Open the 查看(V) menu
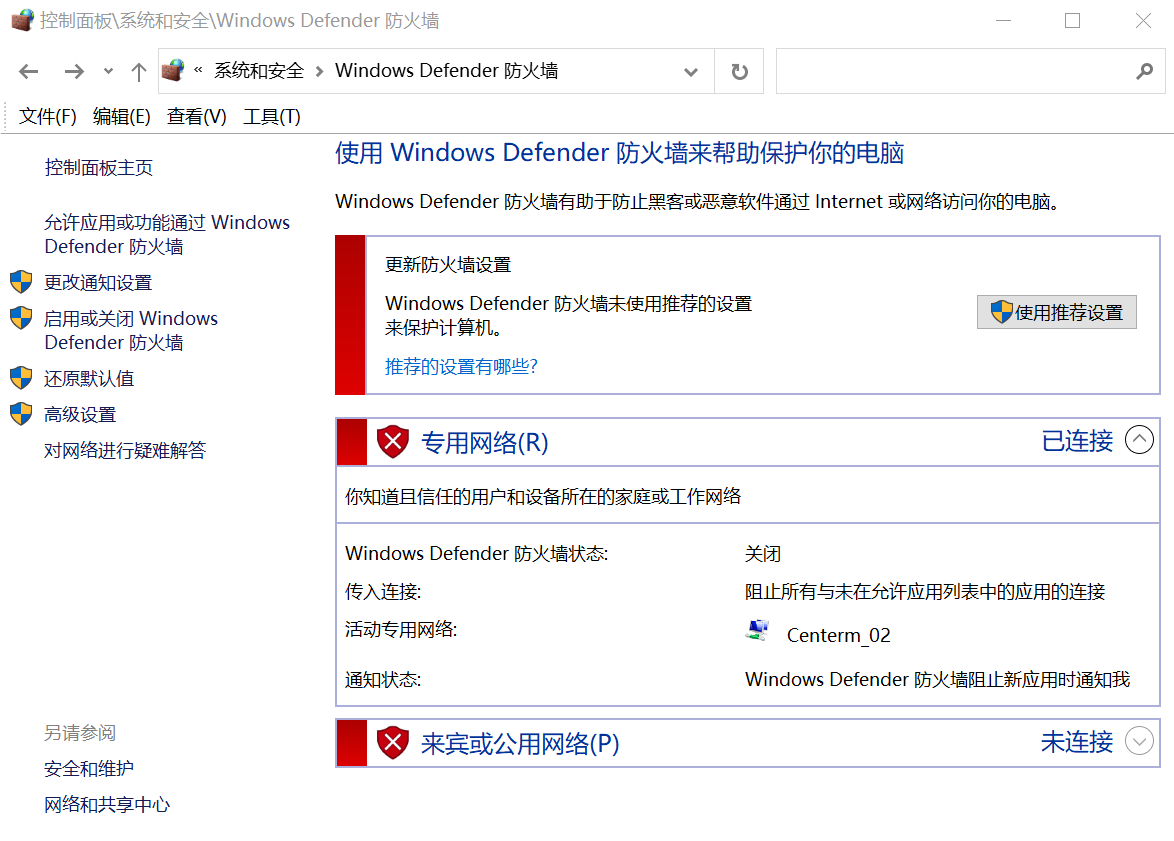Viewport: 1174px width, 841px height. (196, 117)
